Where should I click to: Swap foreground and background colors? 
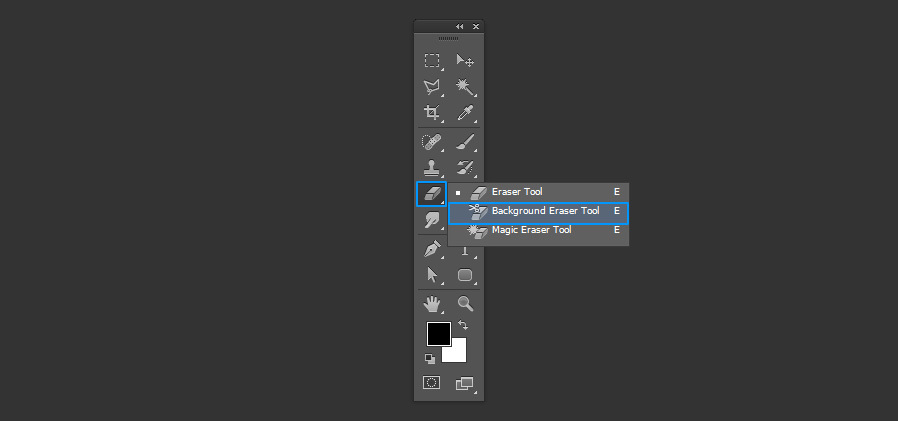pyautogui.click(x=463, y=325)
